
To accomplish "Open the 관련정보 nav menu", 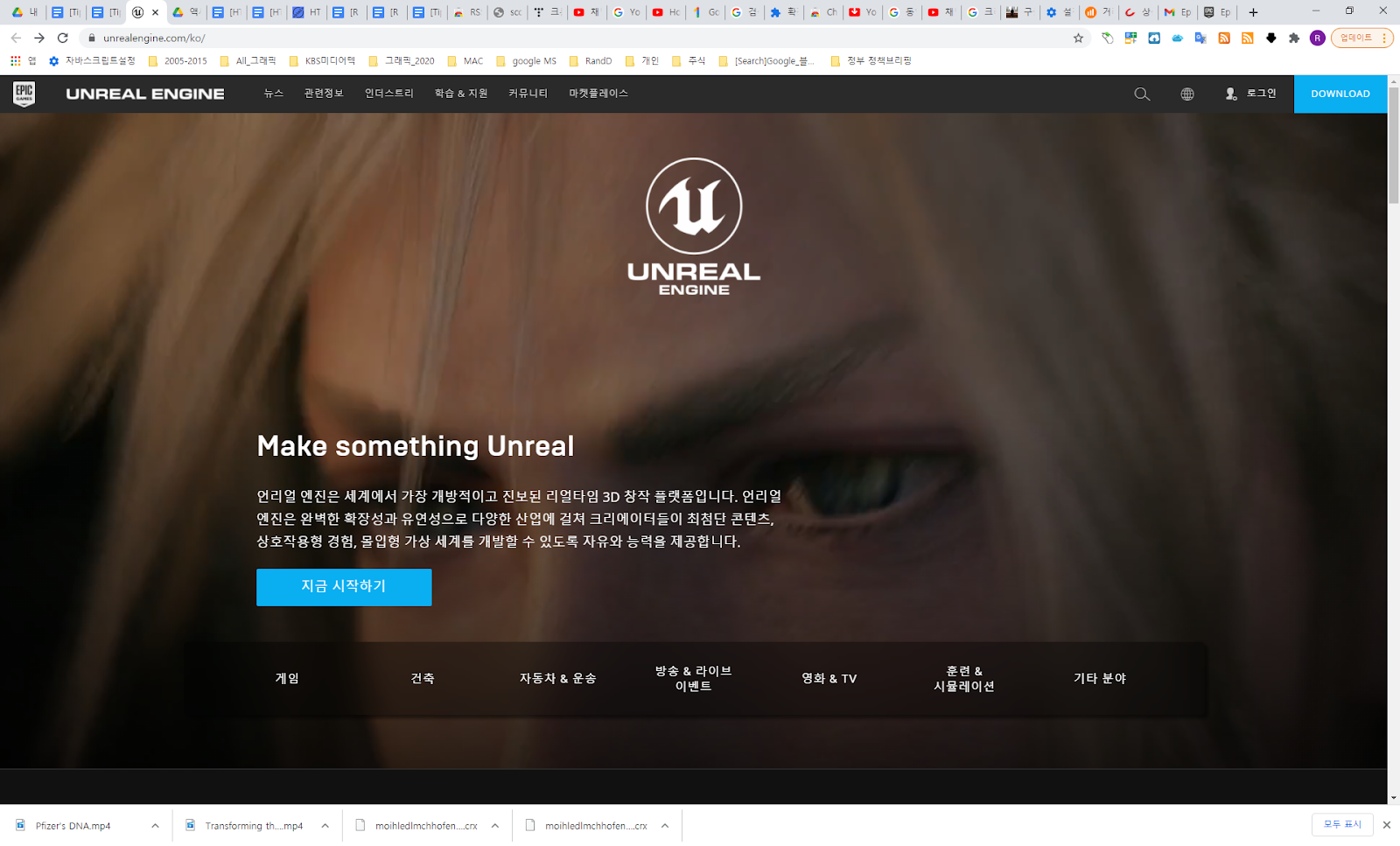I will (324, 94).
